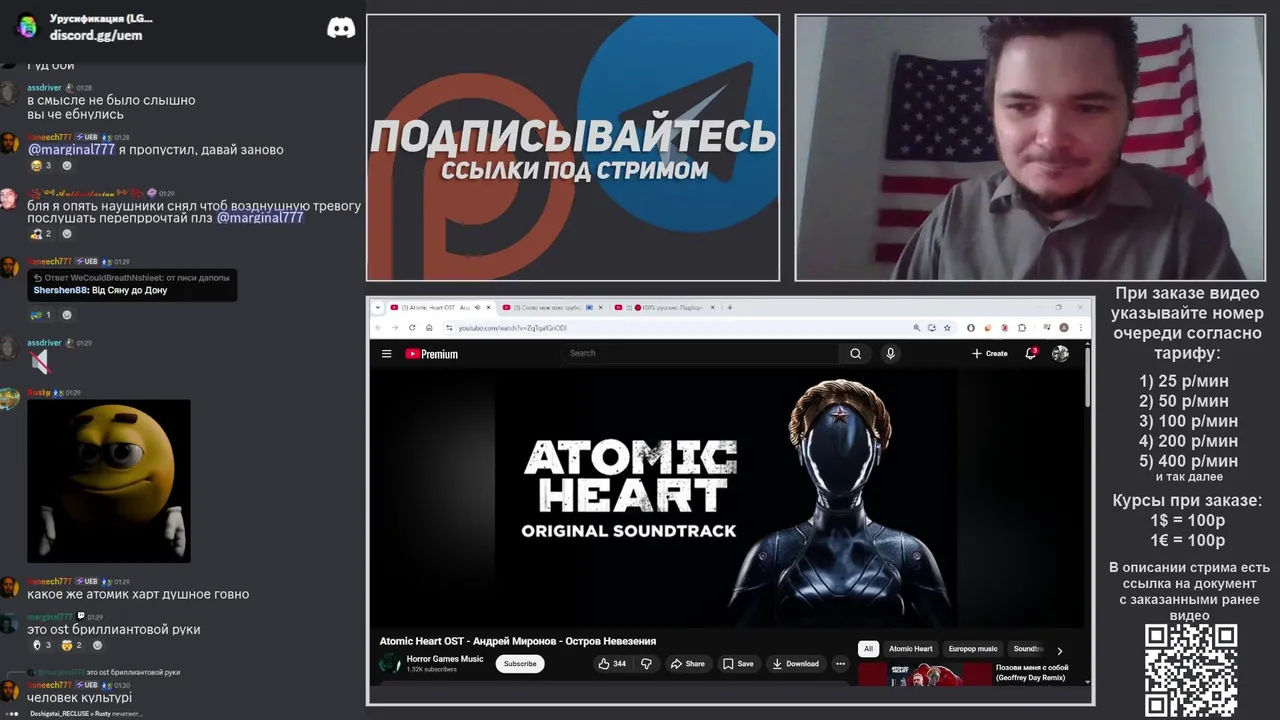Click @marginal777 mention in 'я пропустил' message

click(71, 150)
